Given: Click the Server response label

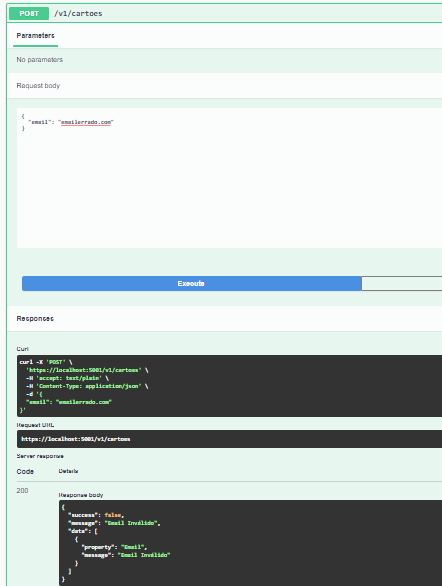Looking at the screenshot, I should click(x=40, y=456).
